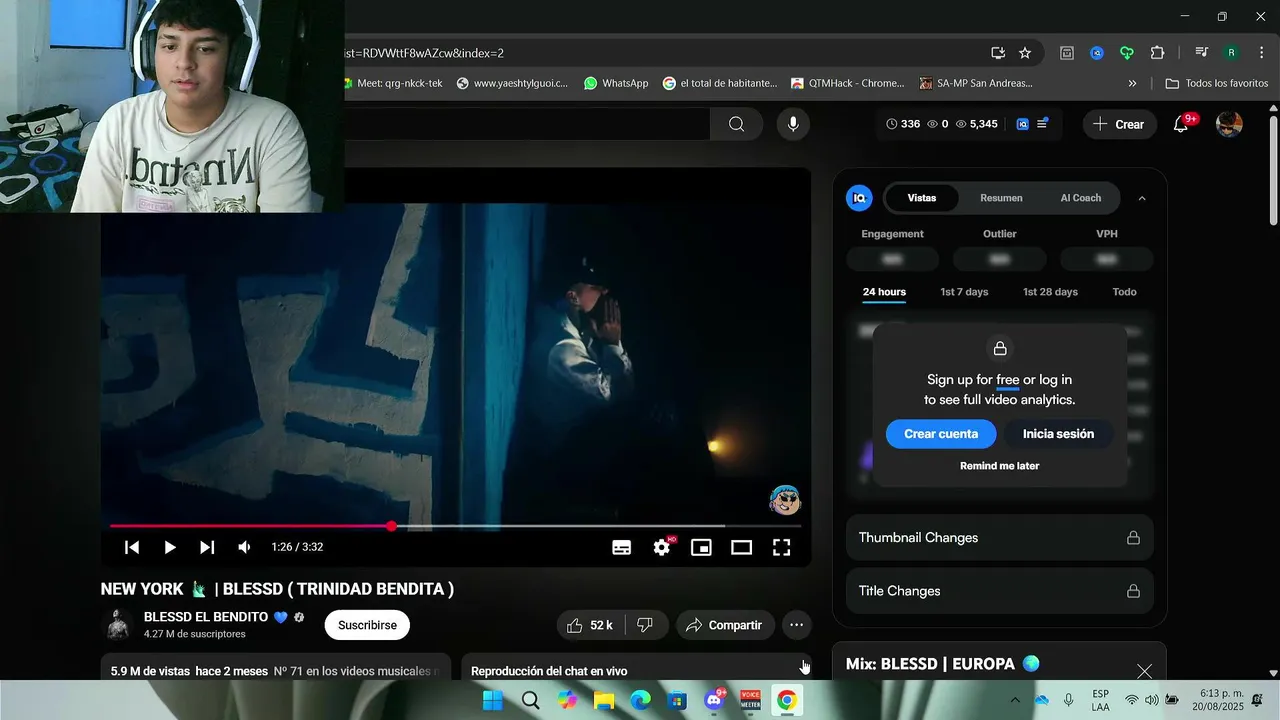Click the vidIQ logo in the panel
This screenshot has height=720, width=1280.
[x=859, y=198]
